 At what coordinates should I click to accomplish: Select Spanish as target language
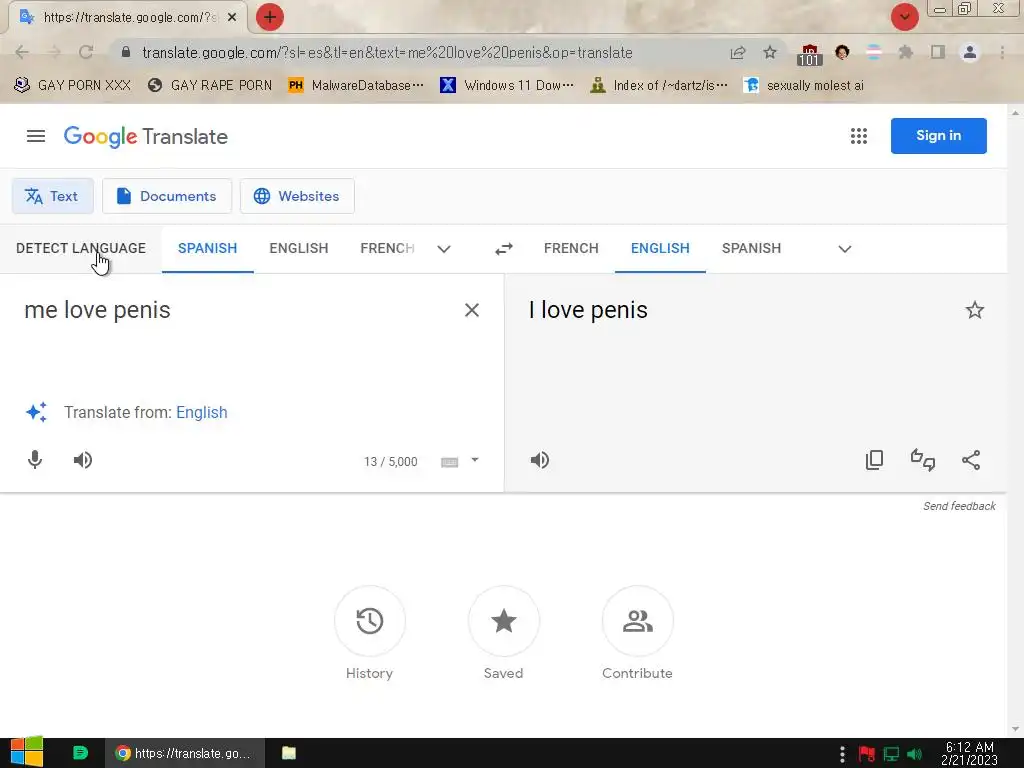(x=752, y=248)
